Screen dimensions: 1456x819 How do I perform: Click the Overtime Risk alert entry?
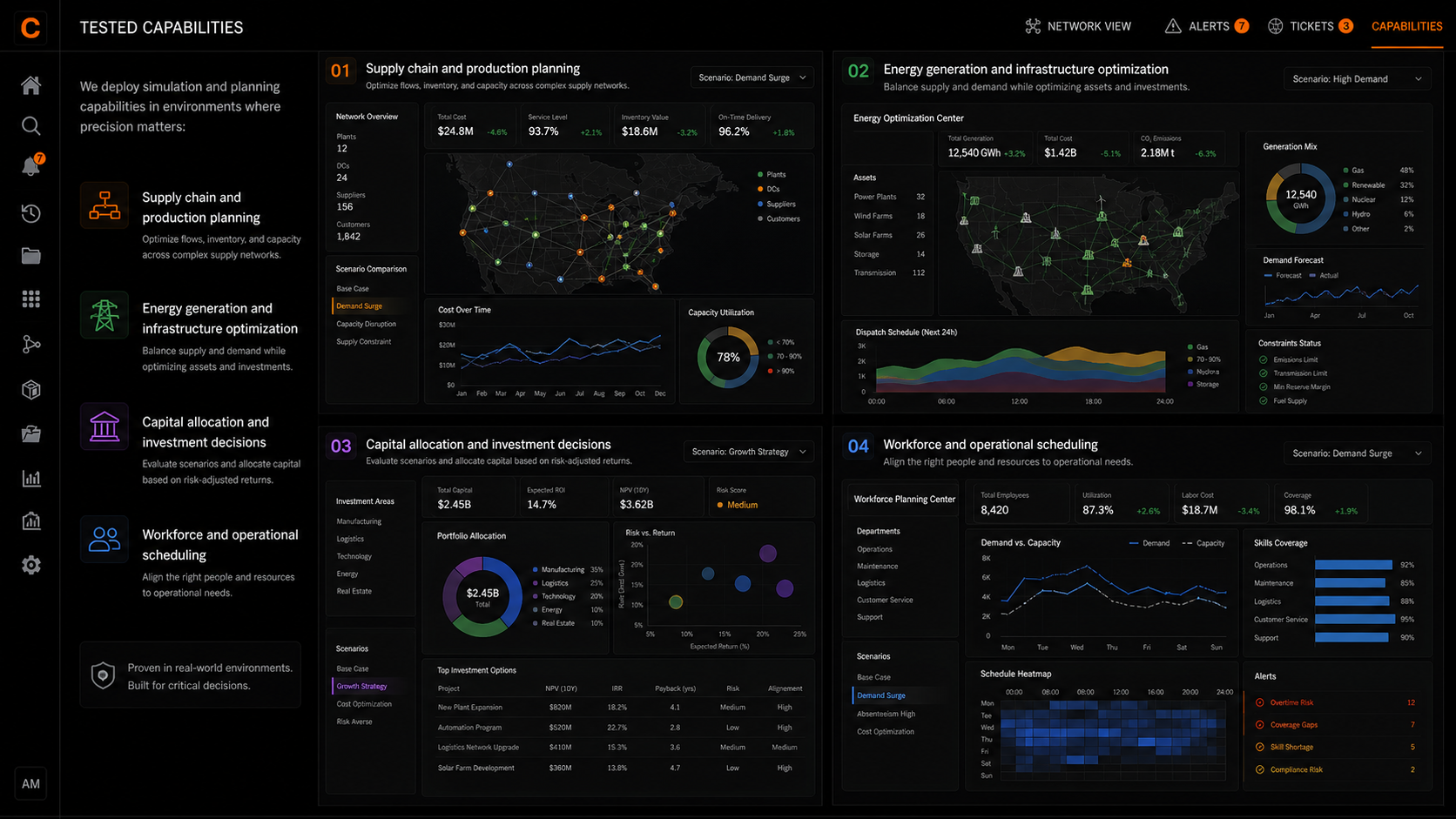1291,702
